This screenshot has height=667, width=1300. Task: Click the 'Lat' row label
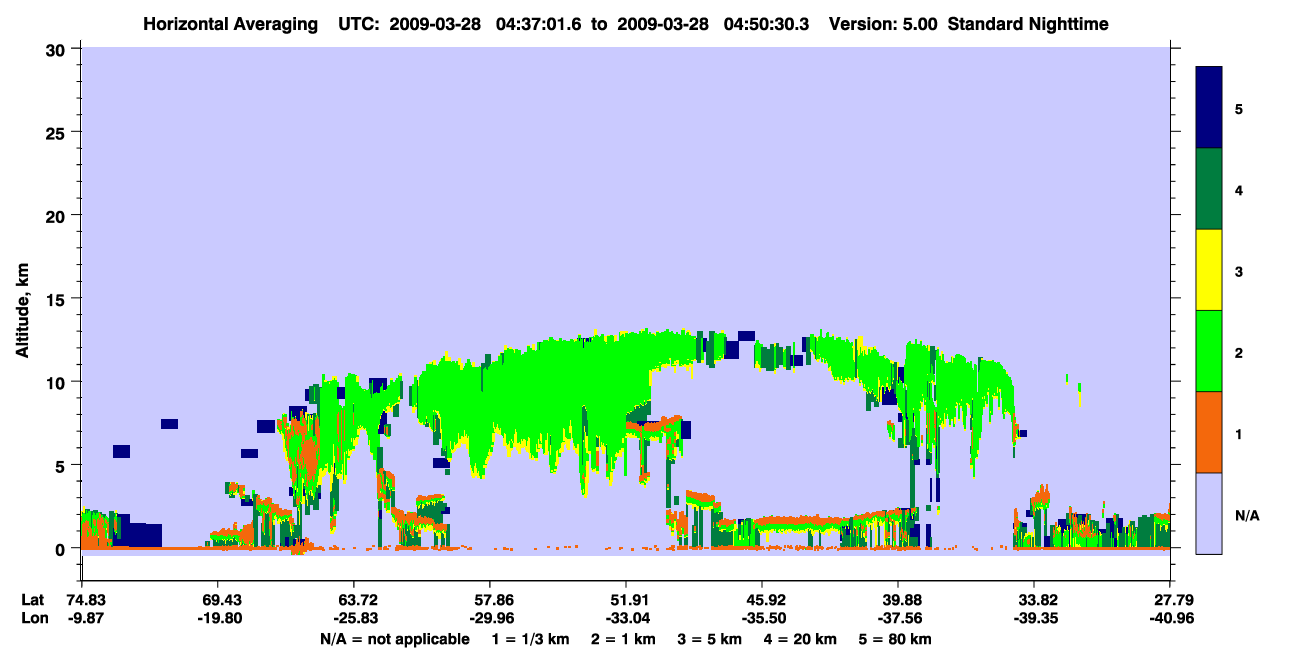(x=32, y=600)
